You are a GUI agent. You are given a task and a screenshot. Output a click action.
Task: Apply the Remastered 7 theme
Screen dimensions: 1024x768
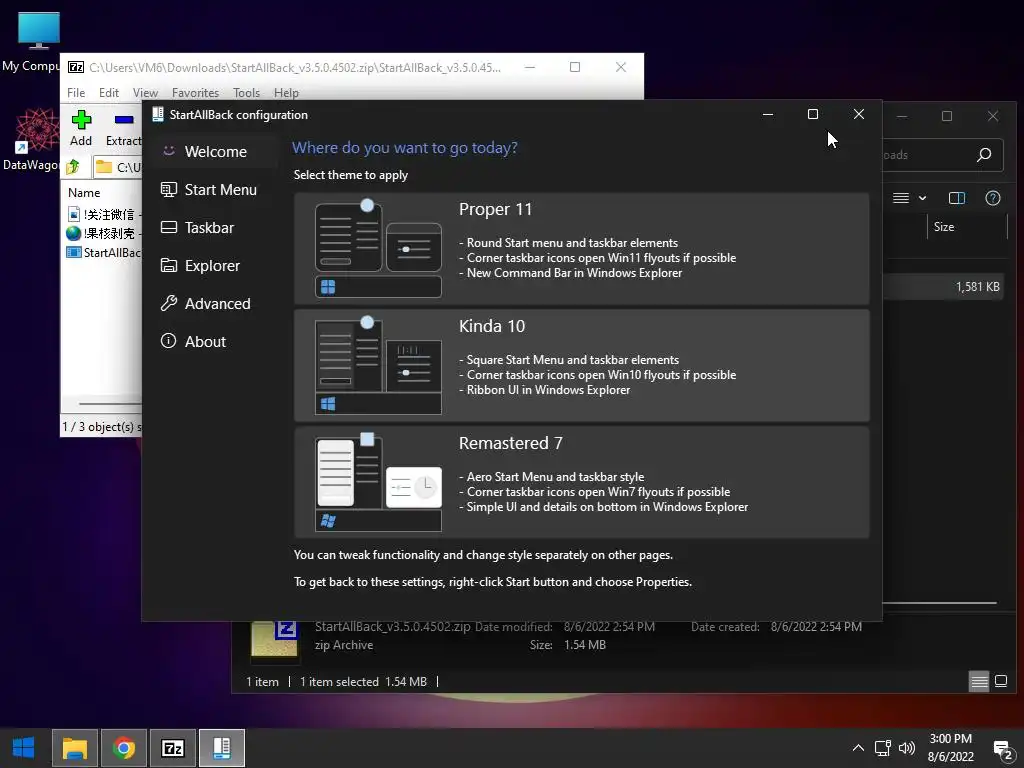(581, 483)
